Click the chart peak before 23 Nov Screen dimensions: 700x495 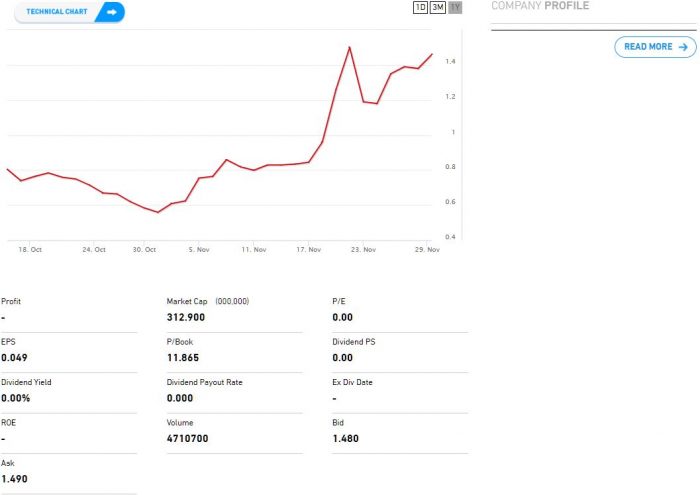349,47
